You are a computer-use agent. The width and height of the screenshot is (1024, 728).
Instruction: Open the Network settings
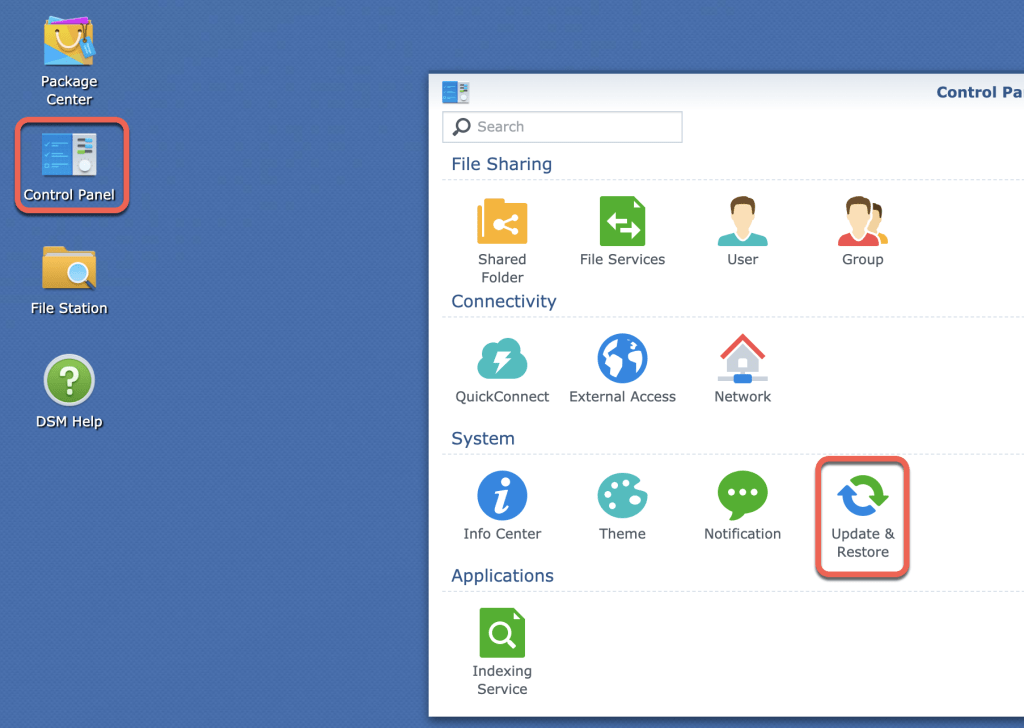pos(743,370)
